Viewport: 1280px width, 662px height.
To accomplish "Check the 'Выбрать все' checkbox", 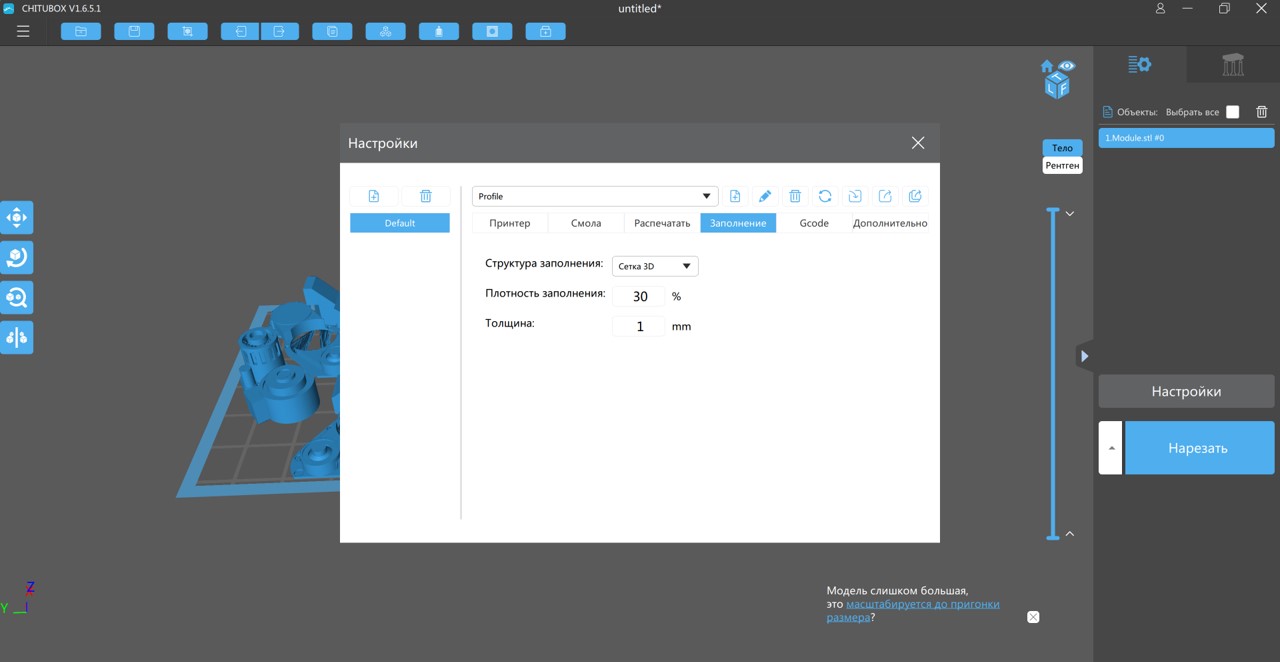I will pos(1232,112).
